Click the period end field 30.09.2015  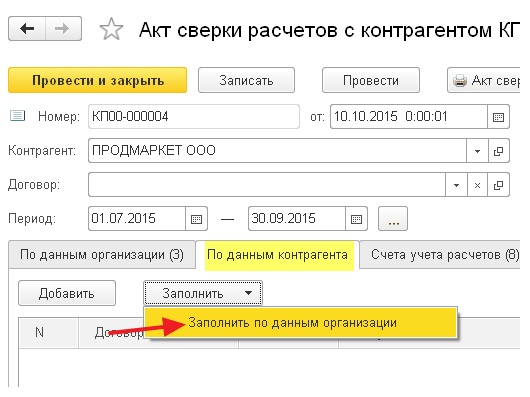click(297, 219)
